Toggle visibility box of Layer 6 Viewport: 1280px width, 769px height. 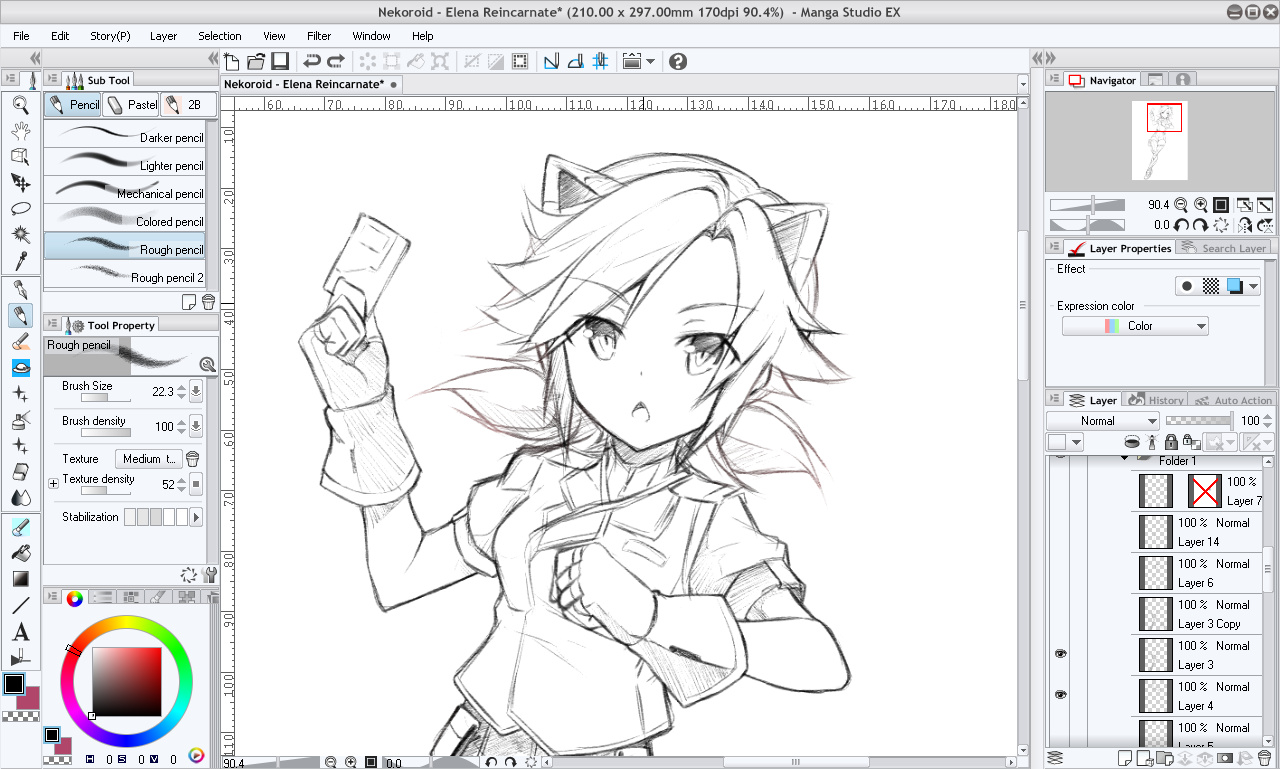1061,572
